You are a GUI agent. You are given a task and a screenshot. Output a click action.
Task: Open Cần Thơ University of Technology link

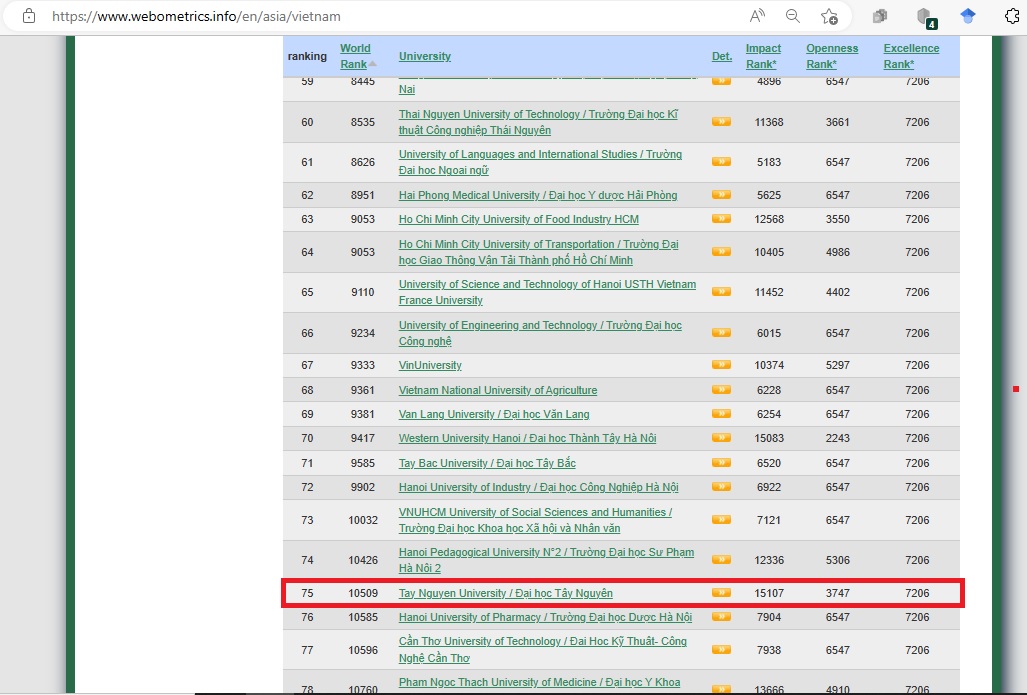click(x=543, y=649)
